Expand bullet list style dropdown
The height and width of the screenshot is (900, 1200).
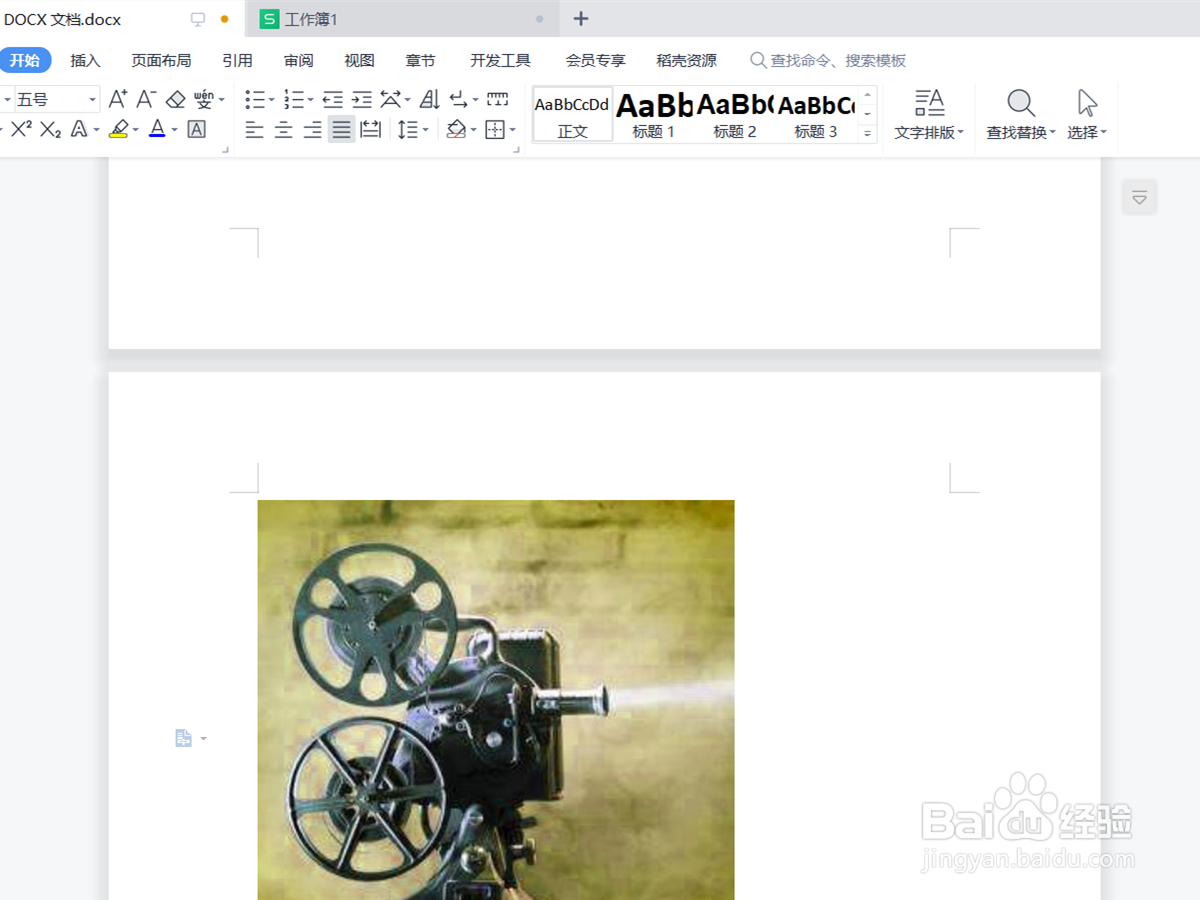point(272,100)
